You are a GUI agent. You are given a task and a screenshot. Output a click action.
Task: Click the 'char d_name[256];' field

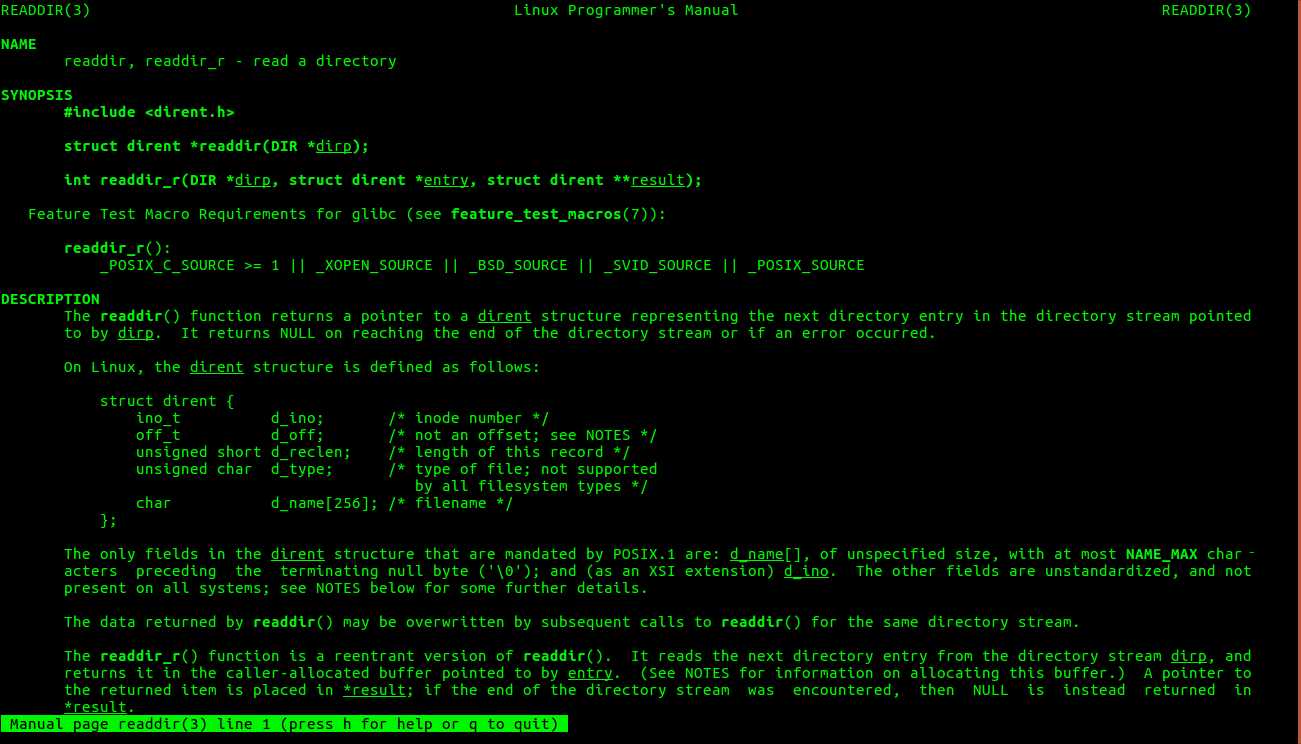[x=257, y=503]
